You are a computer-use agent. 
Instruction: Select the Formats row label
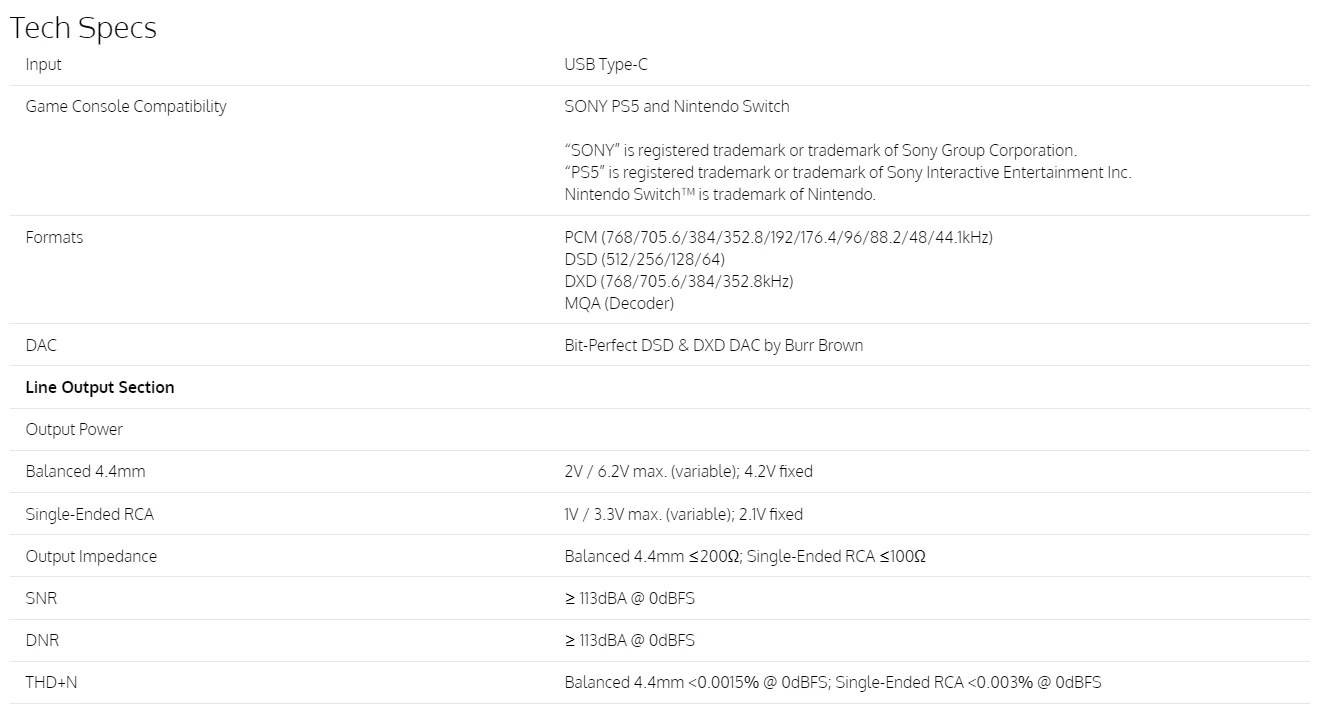click(x=54, y=238)
